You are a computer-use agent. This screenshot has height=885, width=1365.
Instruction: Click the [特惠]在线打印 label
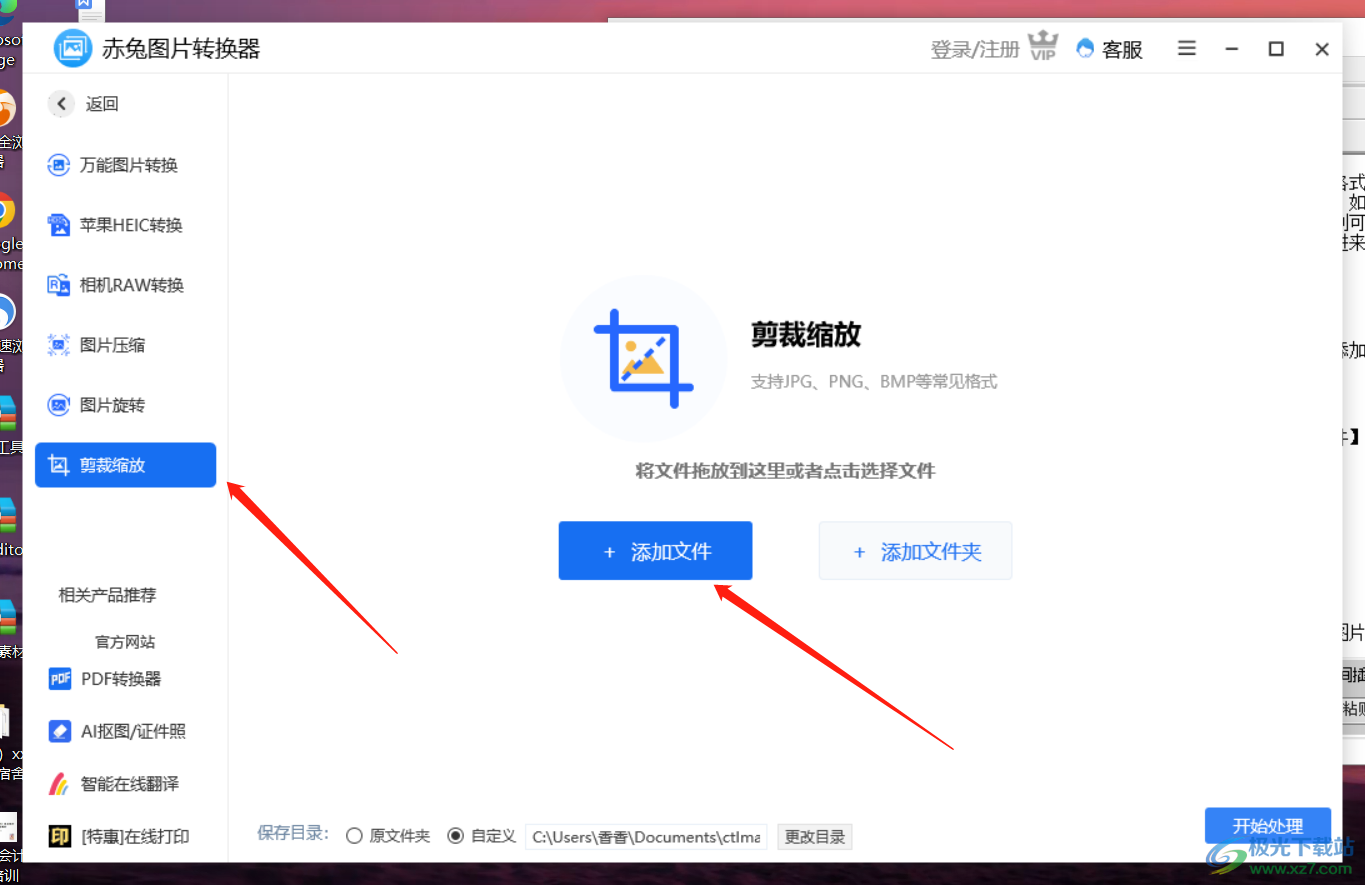(x=135, y=836)
